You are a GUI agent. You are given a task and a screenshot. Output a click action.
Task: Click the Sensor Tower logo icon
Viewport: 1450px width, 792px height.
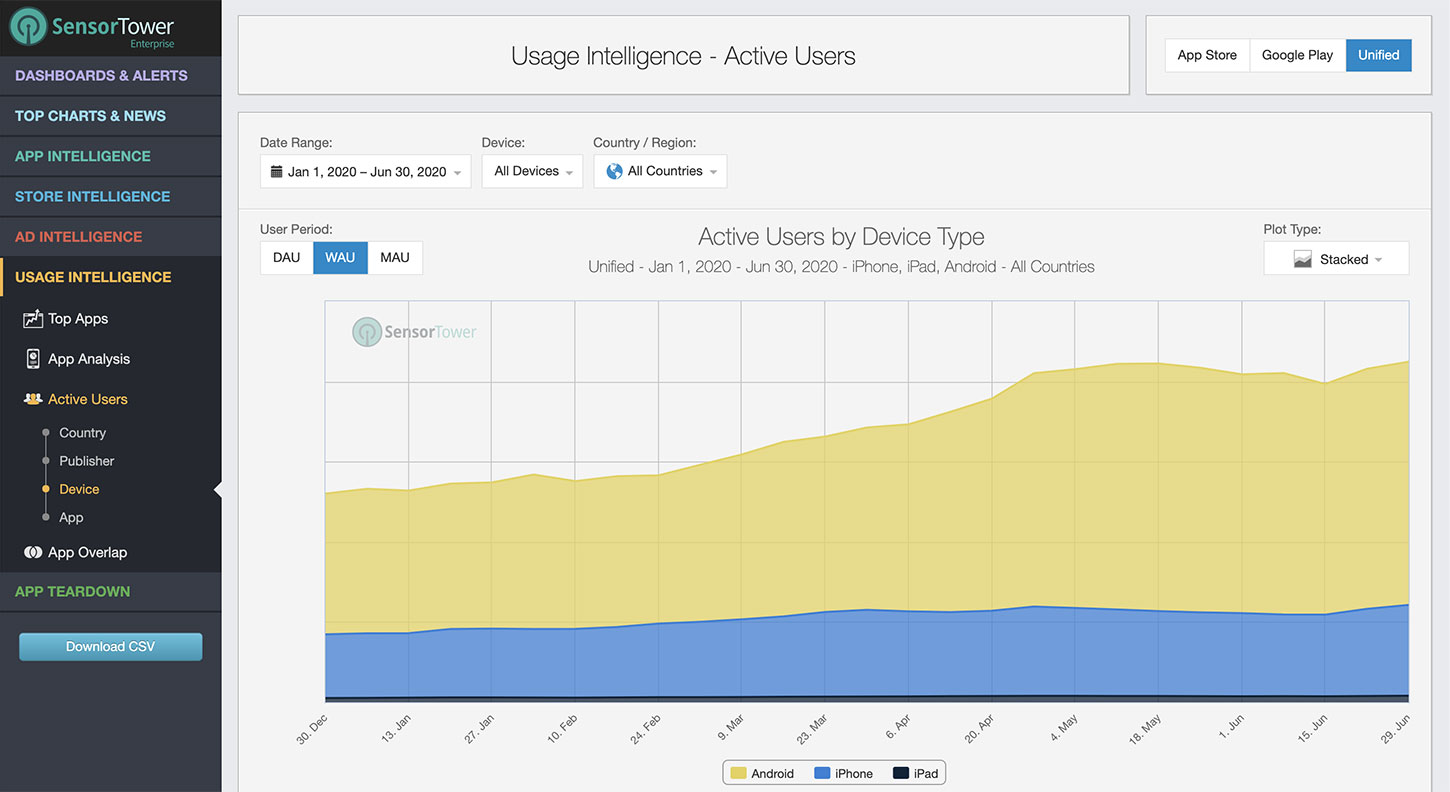(x=30, y=28)
